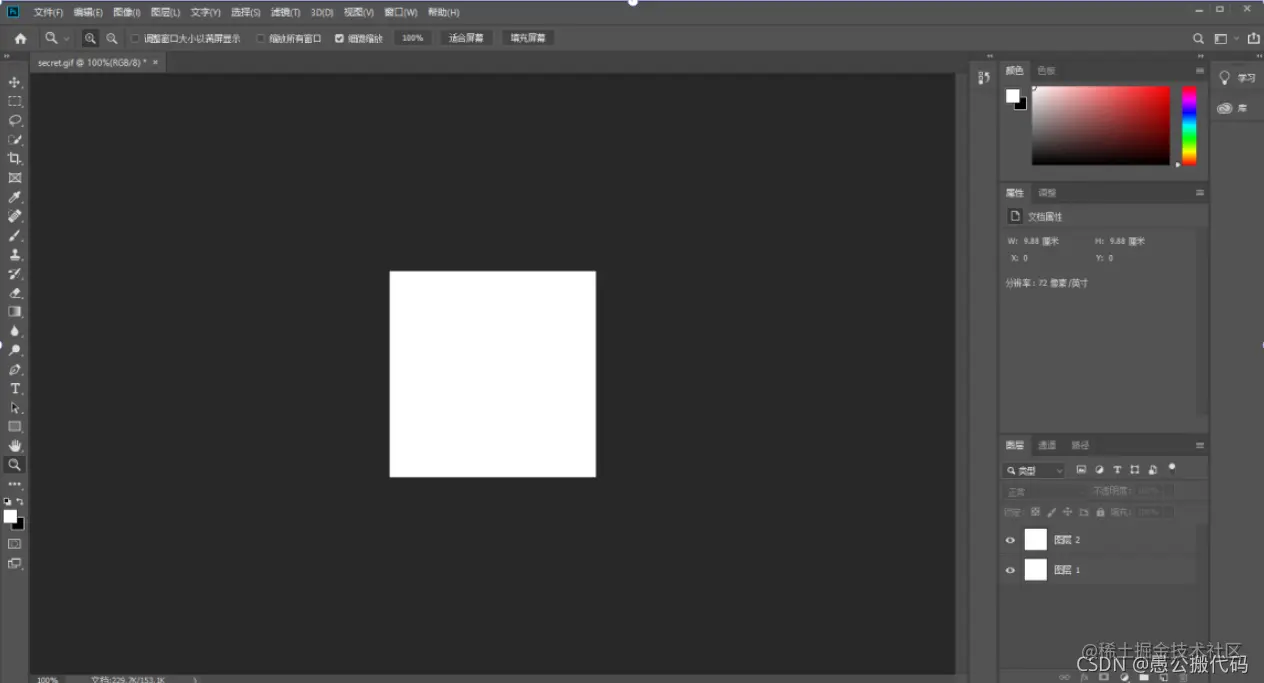The height and width of the screenshot is (683, 1264).
Task: Open the Zoom tool preset dropdown arrow
Action: click(x=67, y=38)
